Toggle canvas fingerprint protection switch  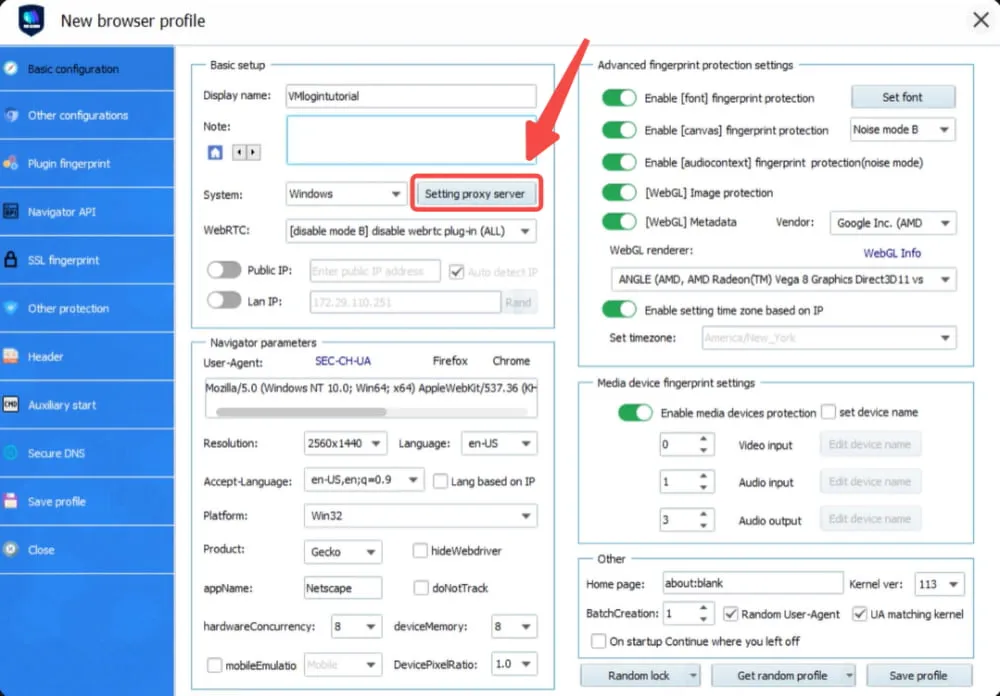(619, 130)
